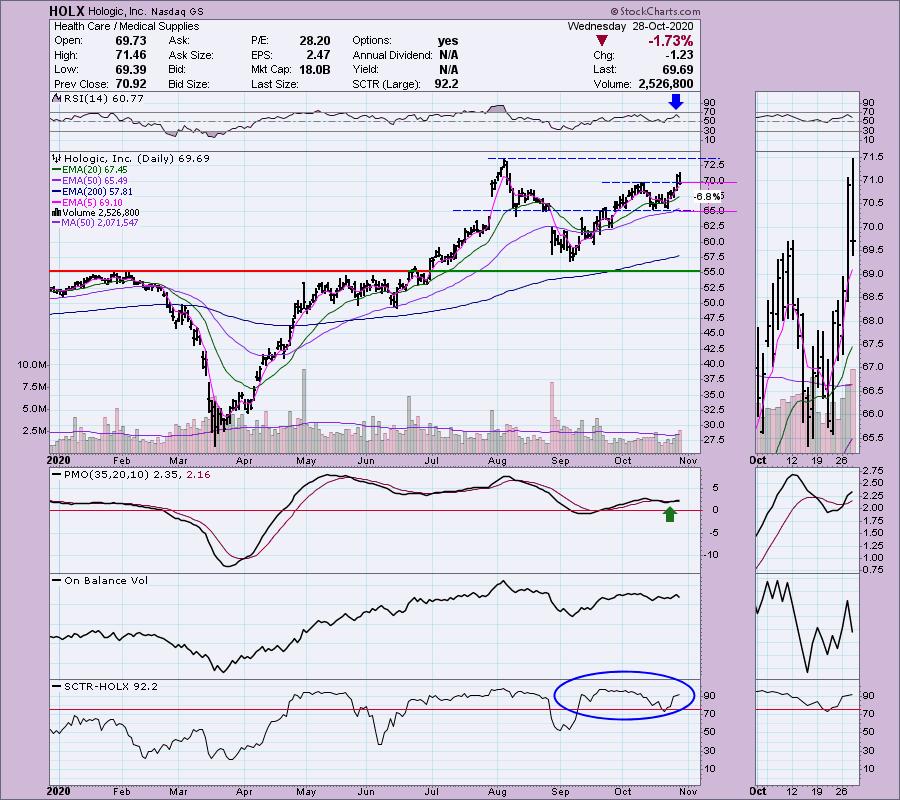
Task: Click the Bid Size label
Action: tap(189, 84)
